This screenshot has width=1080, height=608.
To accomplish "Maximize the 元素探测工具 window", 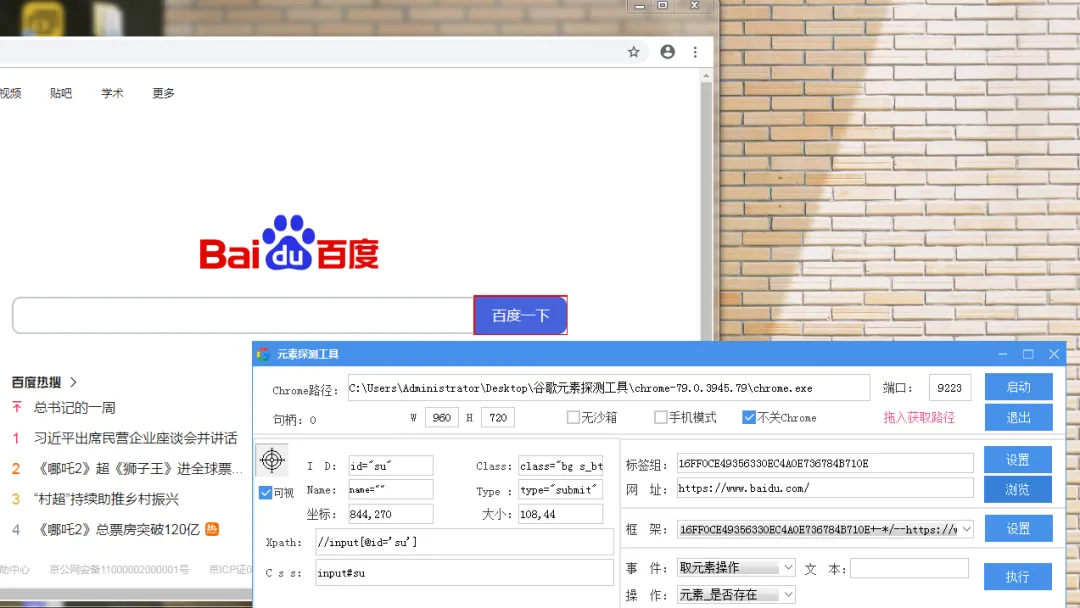I will (1028, 354).
